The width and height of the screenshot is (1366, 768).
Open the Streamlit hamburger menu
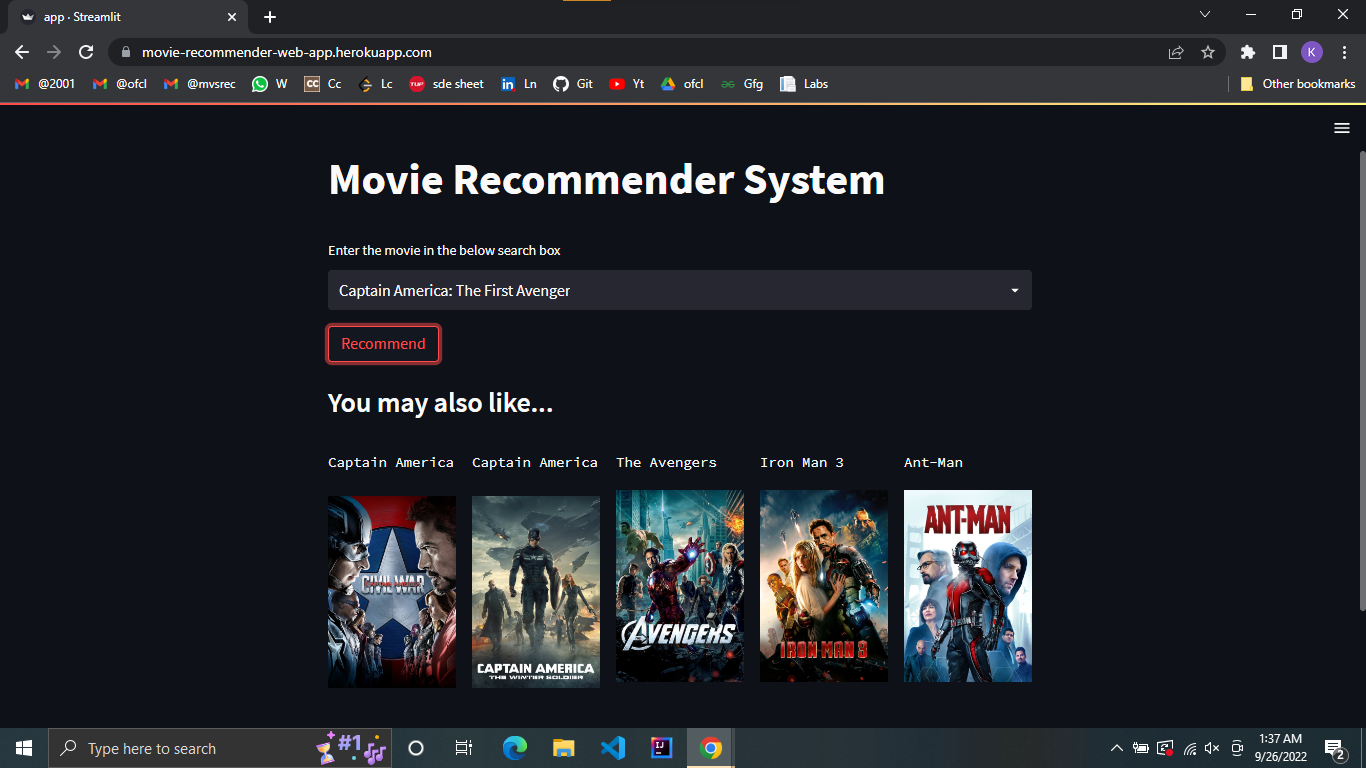coord(1341,128)
